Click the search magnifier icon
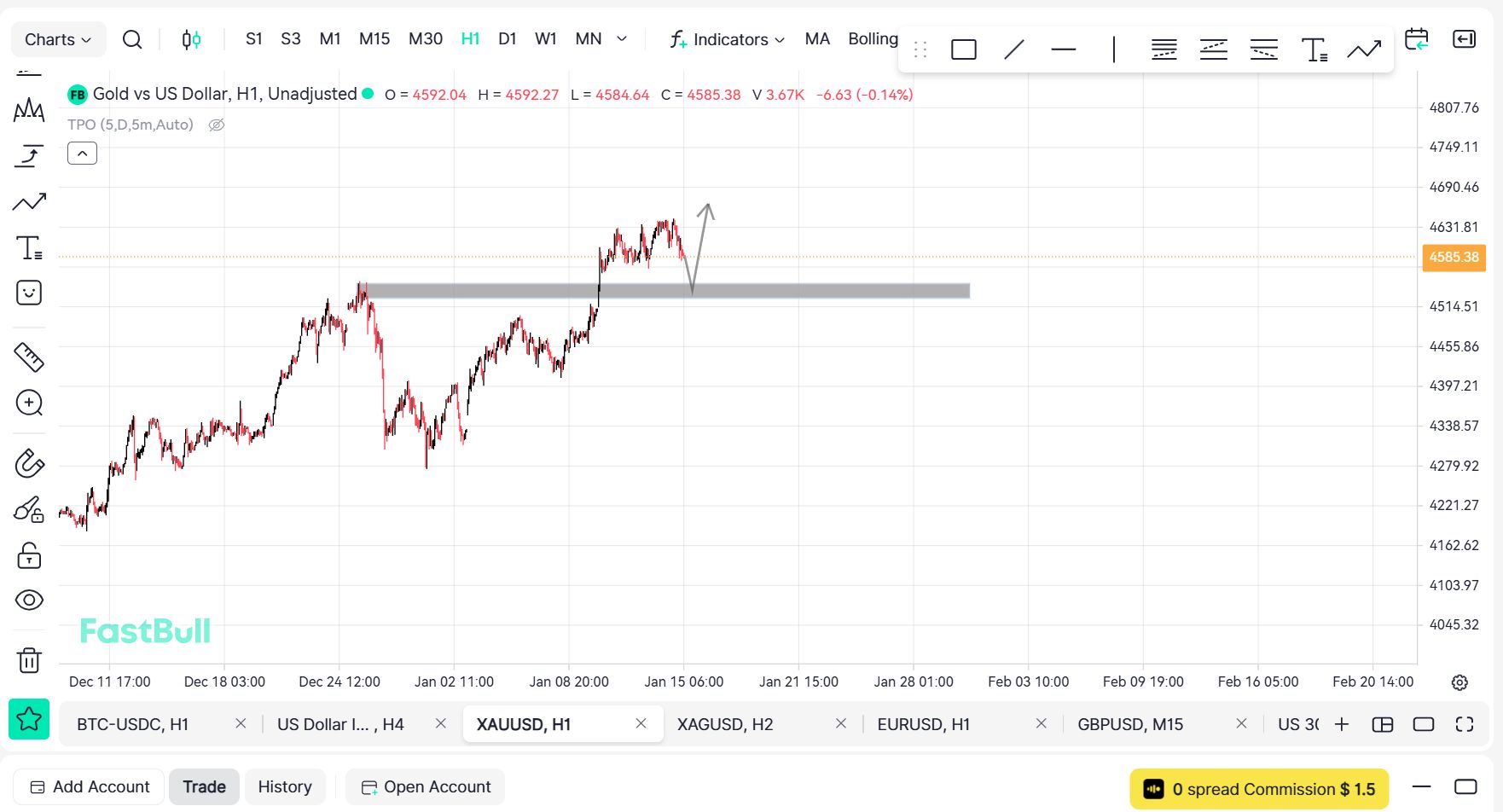Viewport: 1503px width, 812px height. coord(132,39)
